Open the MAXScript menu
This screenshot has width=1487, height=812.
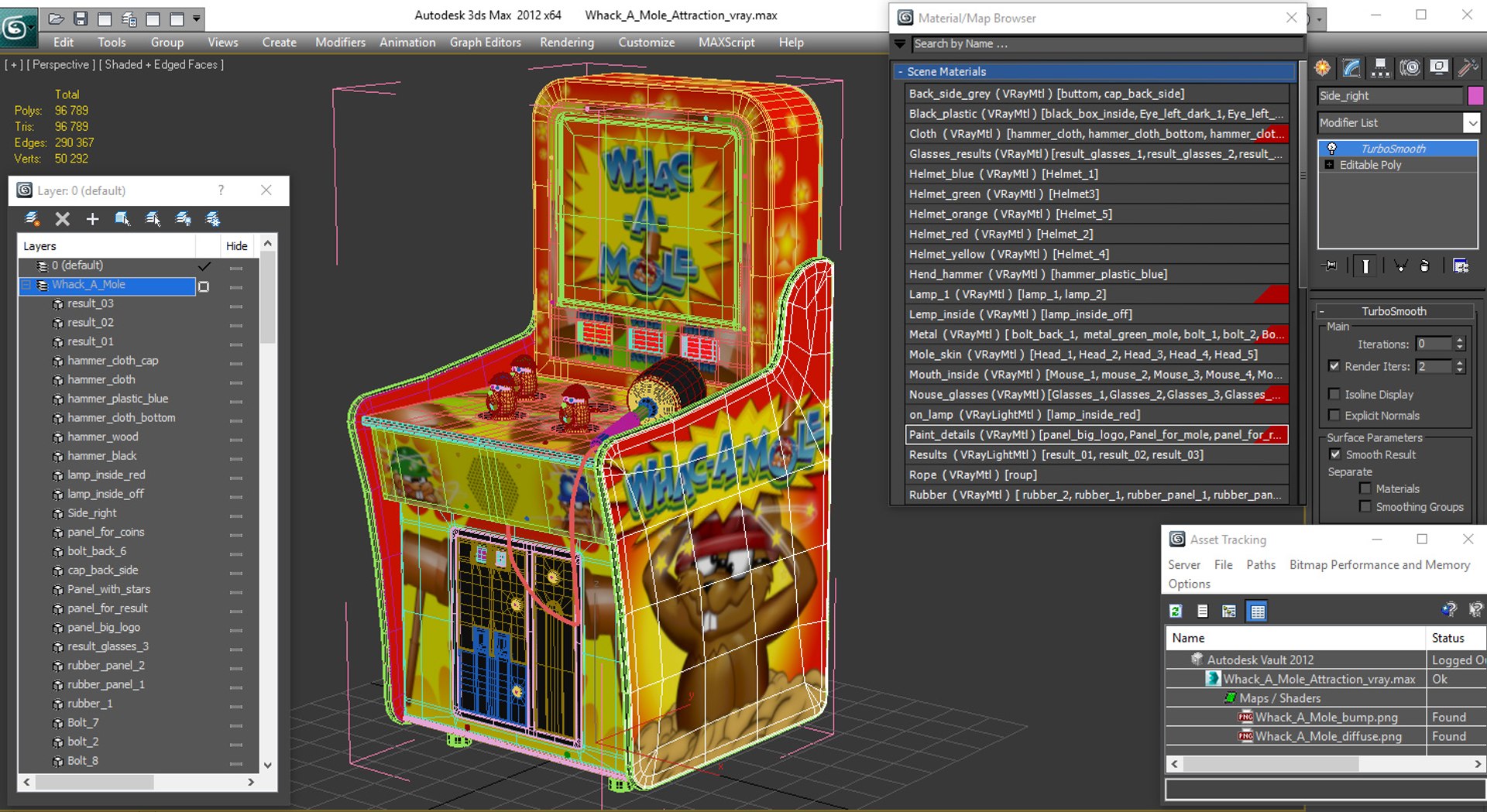(x=726, y=43)
